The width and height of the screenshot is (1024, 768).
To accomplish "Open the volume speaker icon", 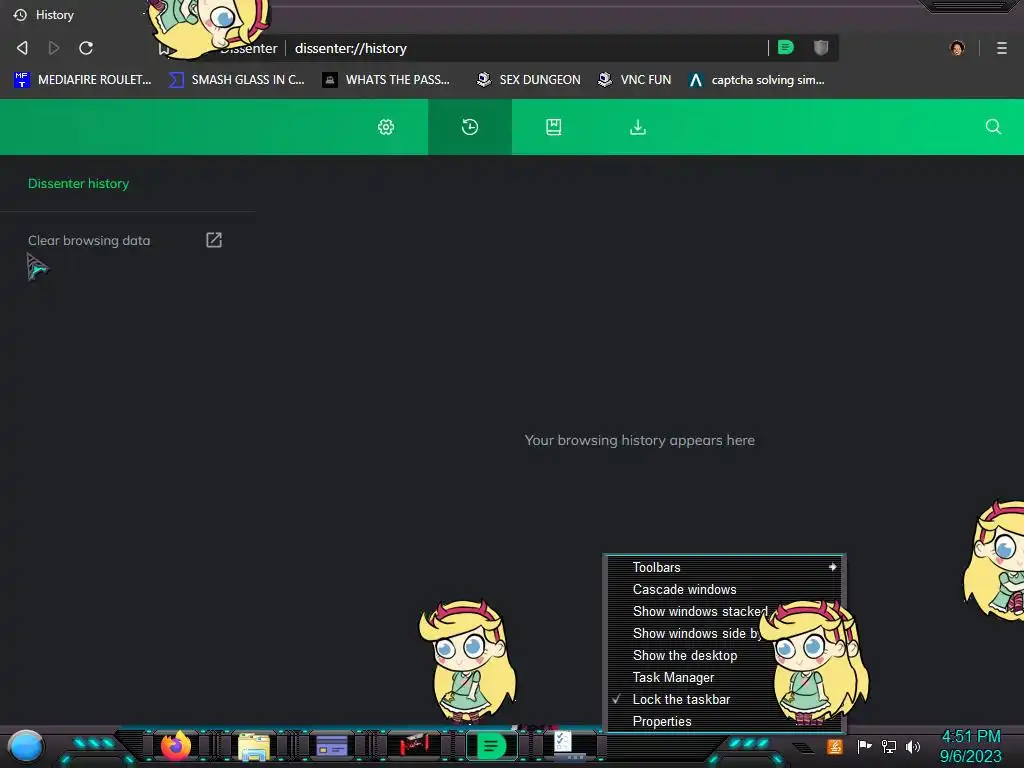I will point(913,746).
